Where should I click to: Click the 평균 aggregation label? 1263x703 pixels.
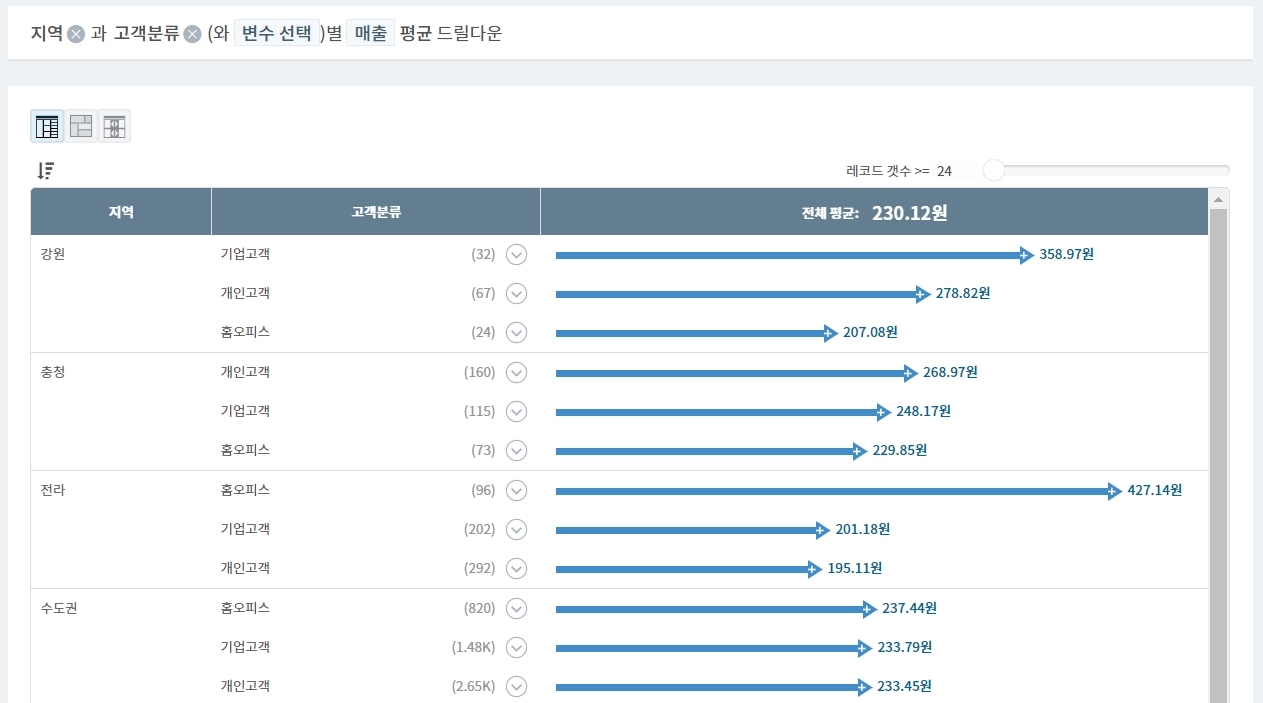(x=416, y=34)
